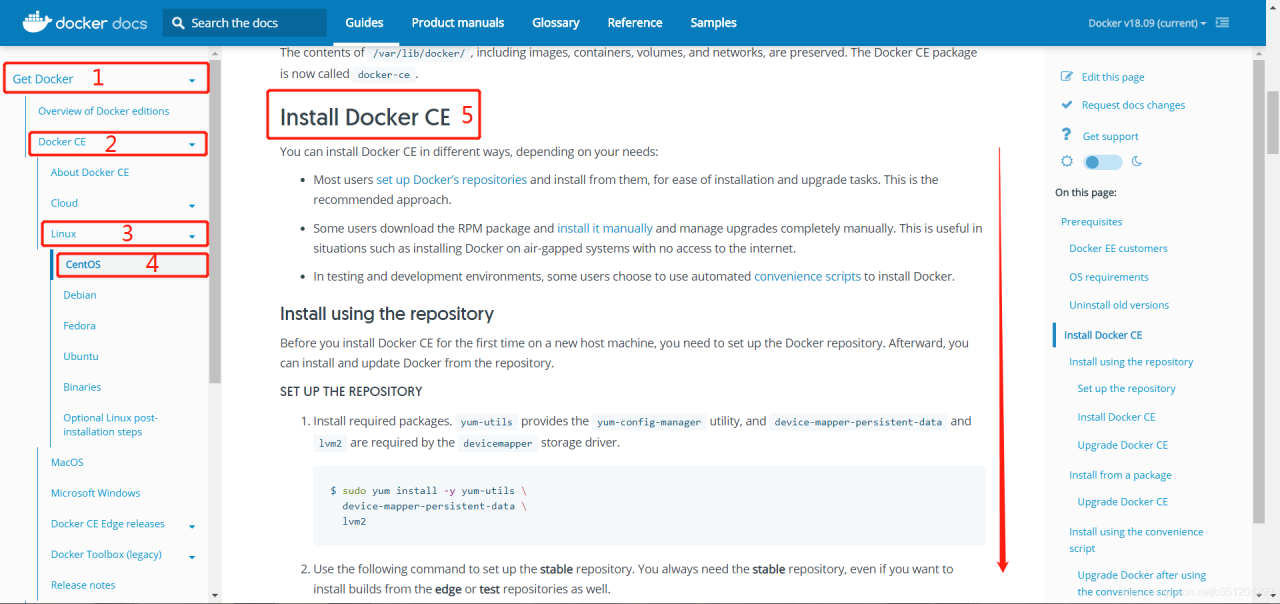Click the Get support question mark icon

click(1067, 134)
